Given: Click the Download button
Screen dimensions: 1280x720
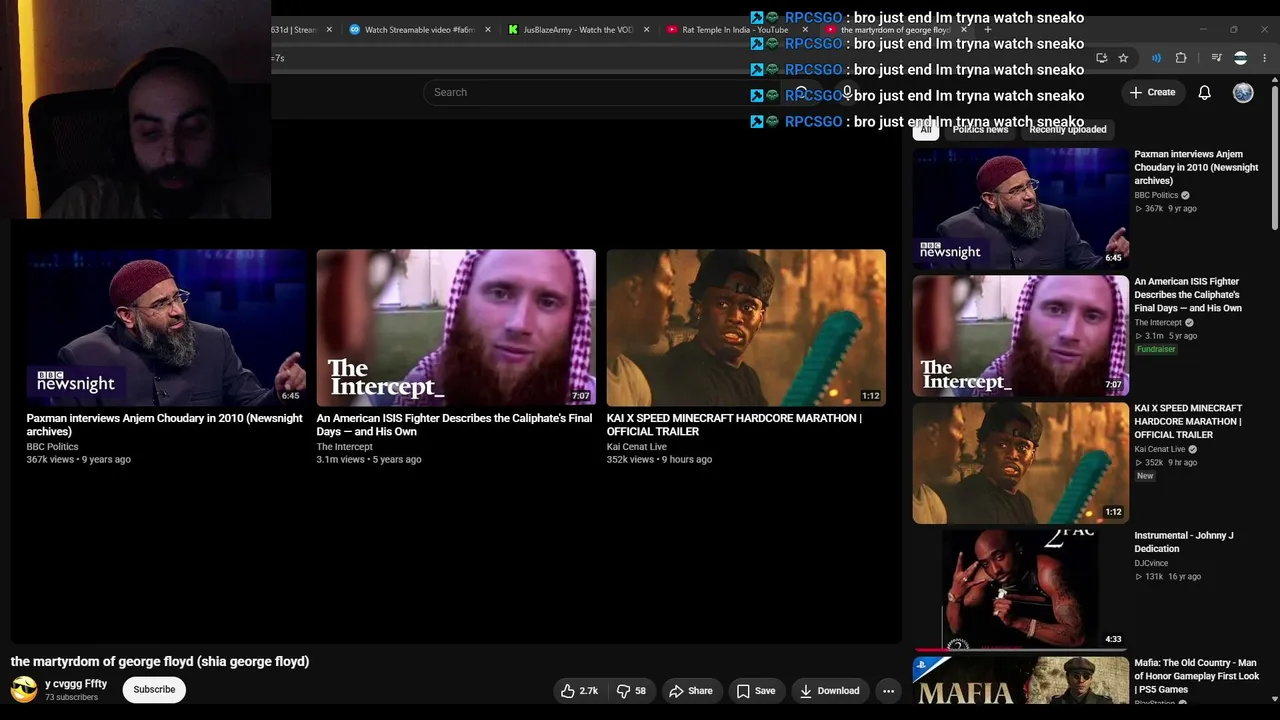Looking at the screenshot, I should pyautogui.click(x=829, y=691).
